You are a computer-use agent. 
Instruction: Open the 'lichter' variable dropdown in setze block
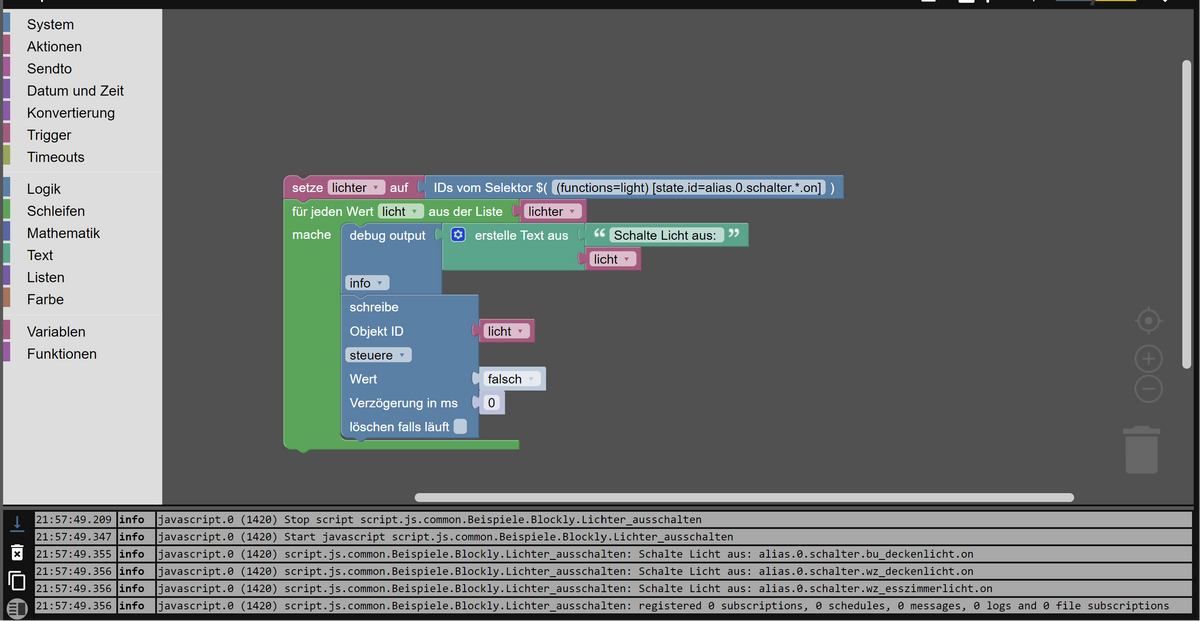pos(356,187)
